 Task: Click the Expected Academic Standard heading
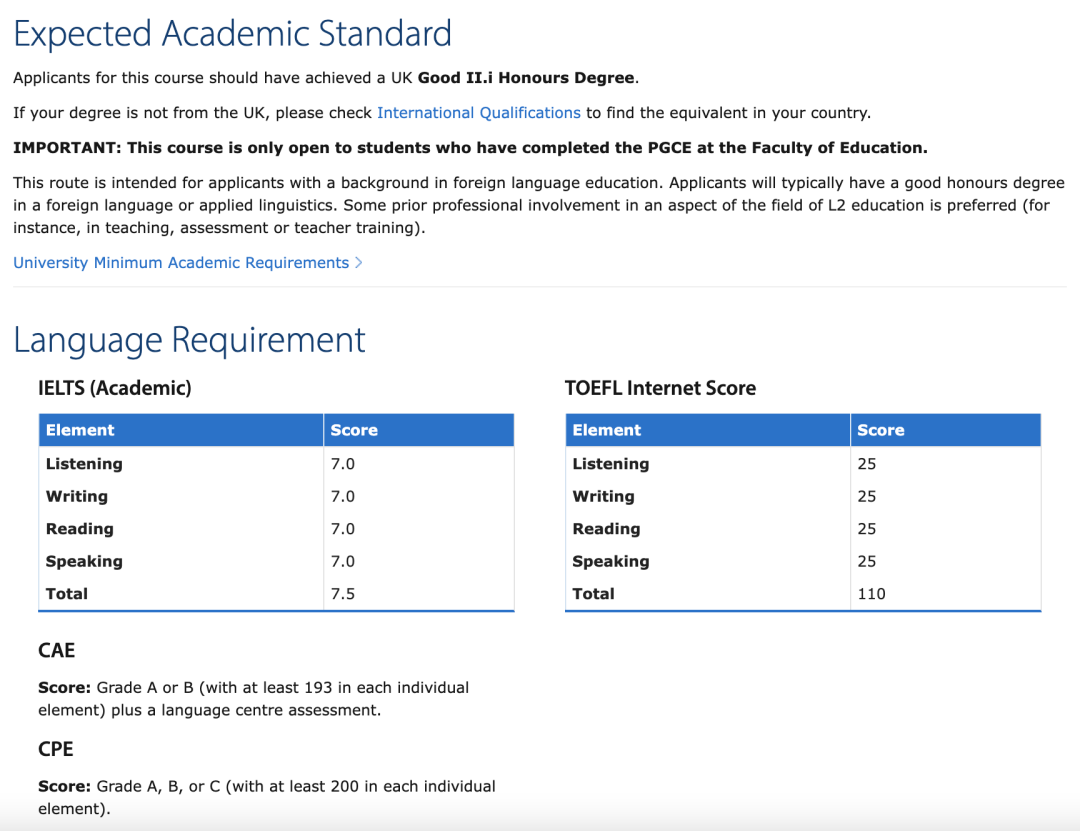[x=232, y=35]
